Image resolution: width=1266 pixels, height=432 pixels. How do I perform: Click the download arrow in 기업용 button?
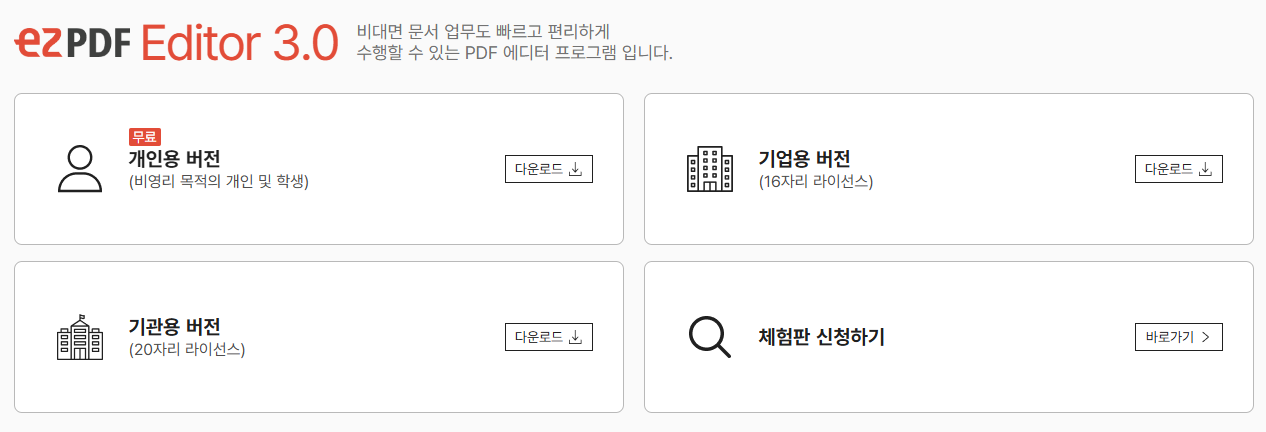pyautogui.click(x=1205, y=170)
